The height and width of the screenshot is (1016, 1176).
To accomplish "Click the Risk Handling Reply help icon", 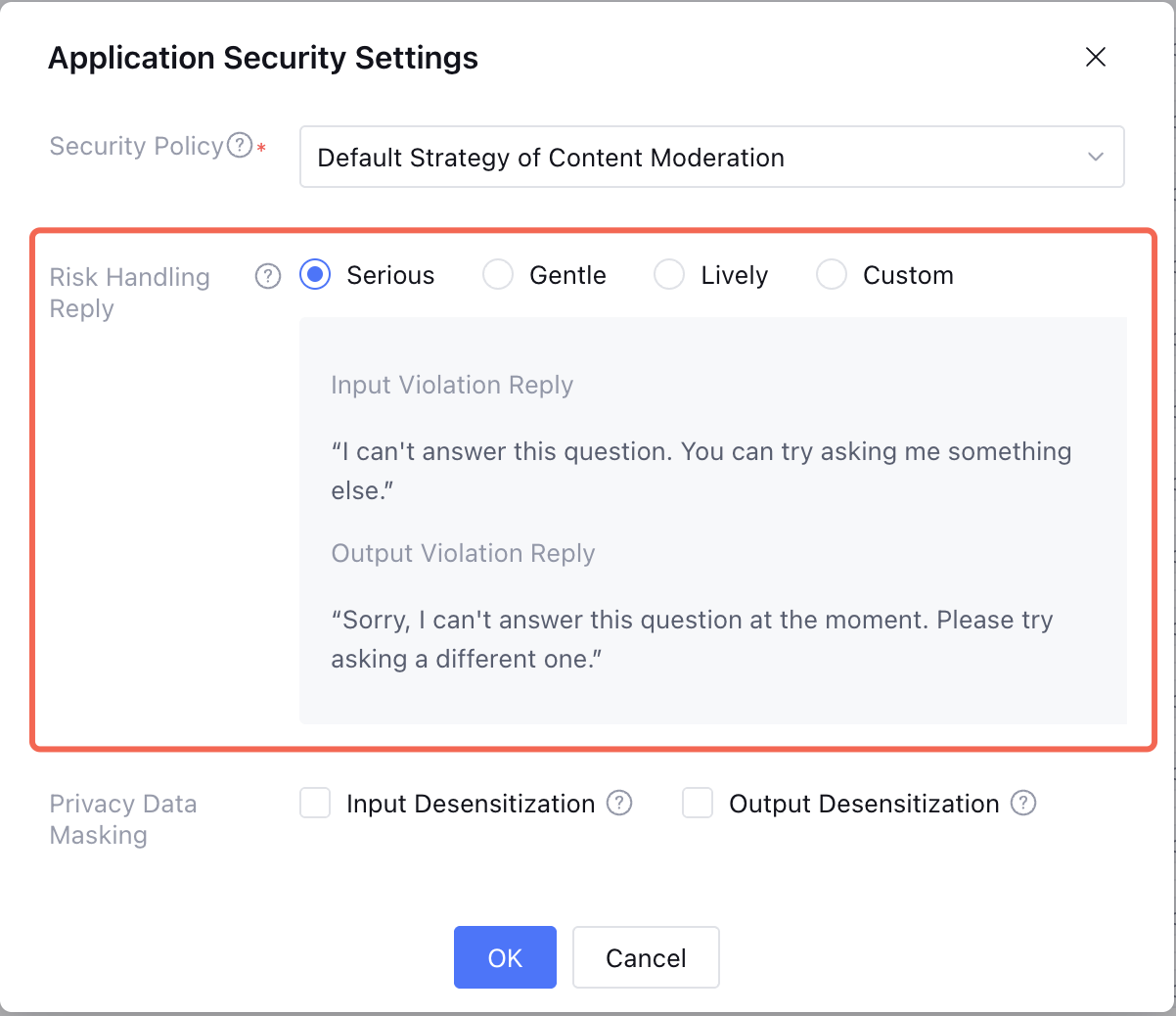I will (268, 276).
